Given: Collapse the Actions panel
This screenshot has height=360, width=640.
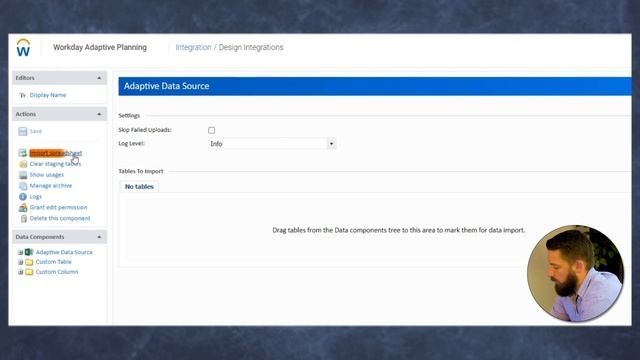Looking at the screenshot, I should pos(99,114).
